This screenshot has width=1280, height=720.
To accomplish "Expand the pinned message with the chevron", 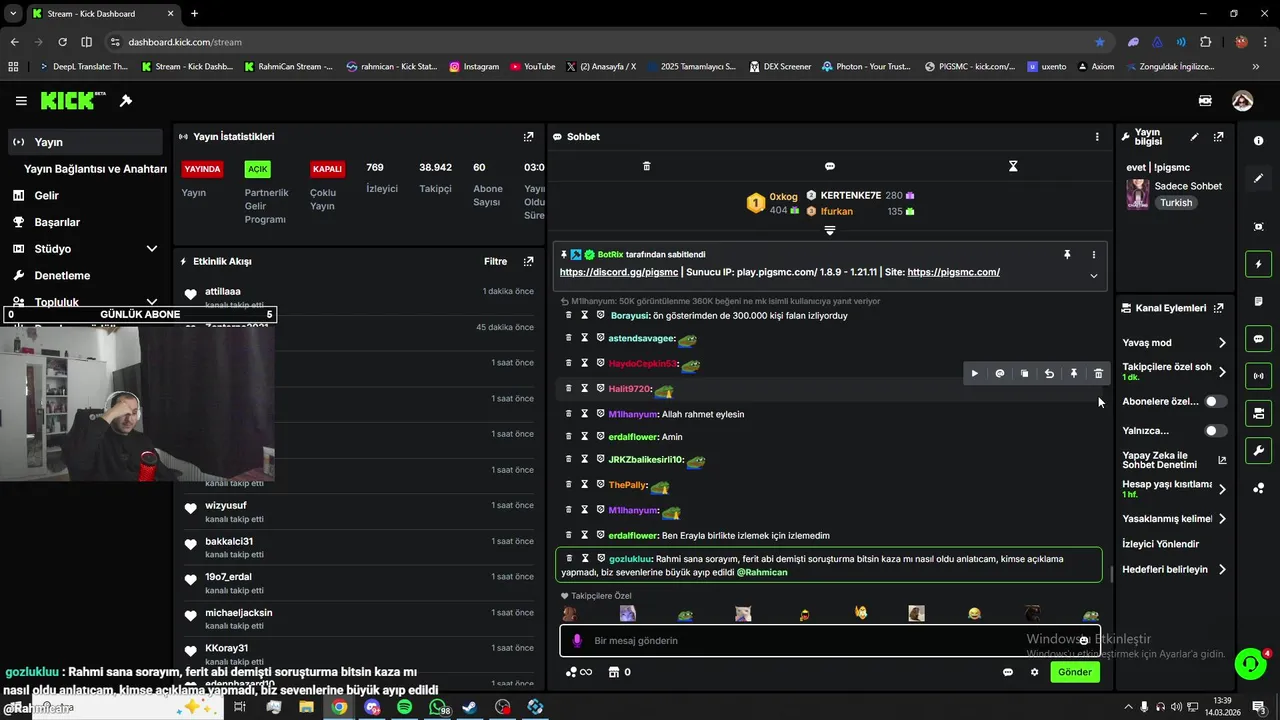I will tap(1094, 276).
